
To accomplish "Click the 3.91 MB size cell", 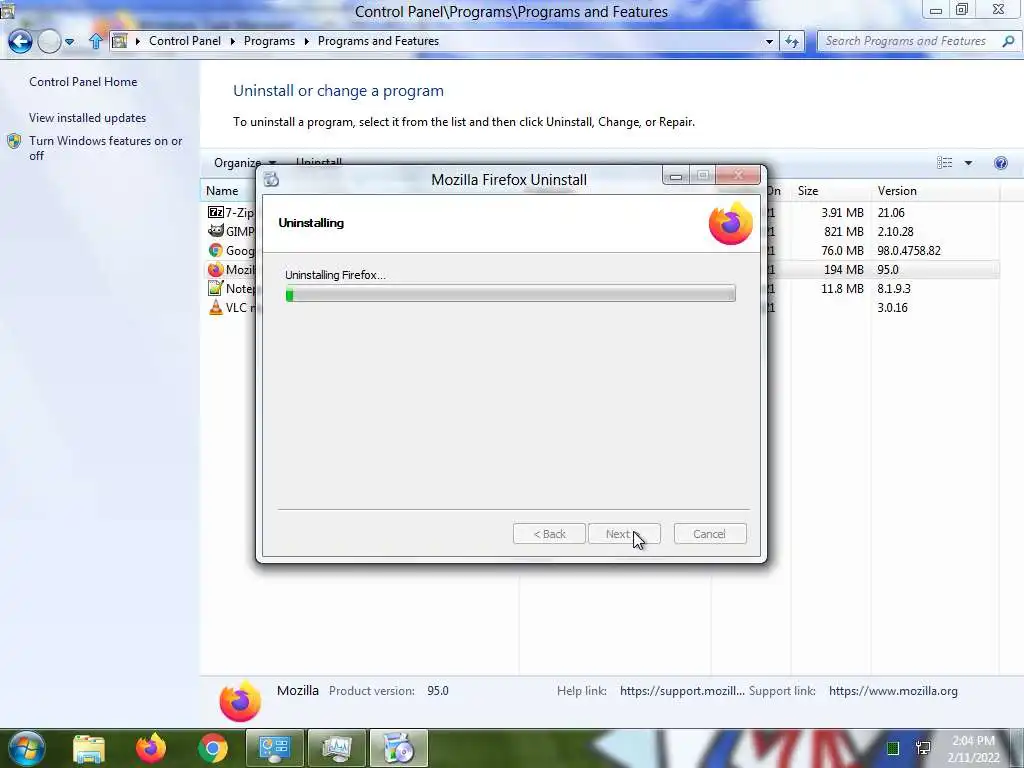I will (x=842, y=212).
